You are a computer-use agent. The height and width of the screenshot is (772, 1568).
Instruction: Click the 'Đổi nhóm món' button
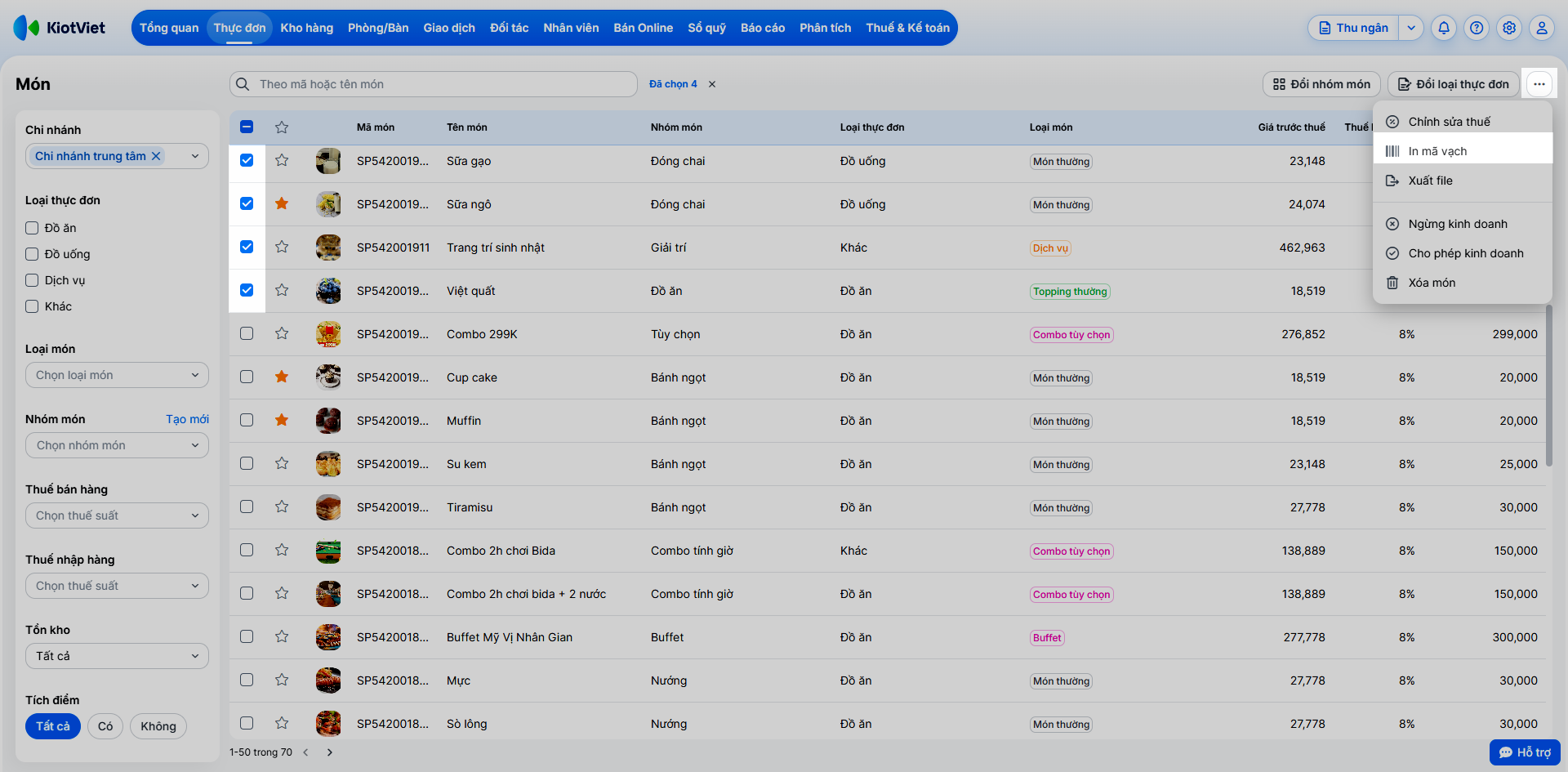(1322, 84)
